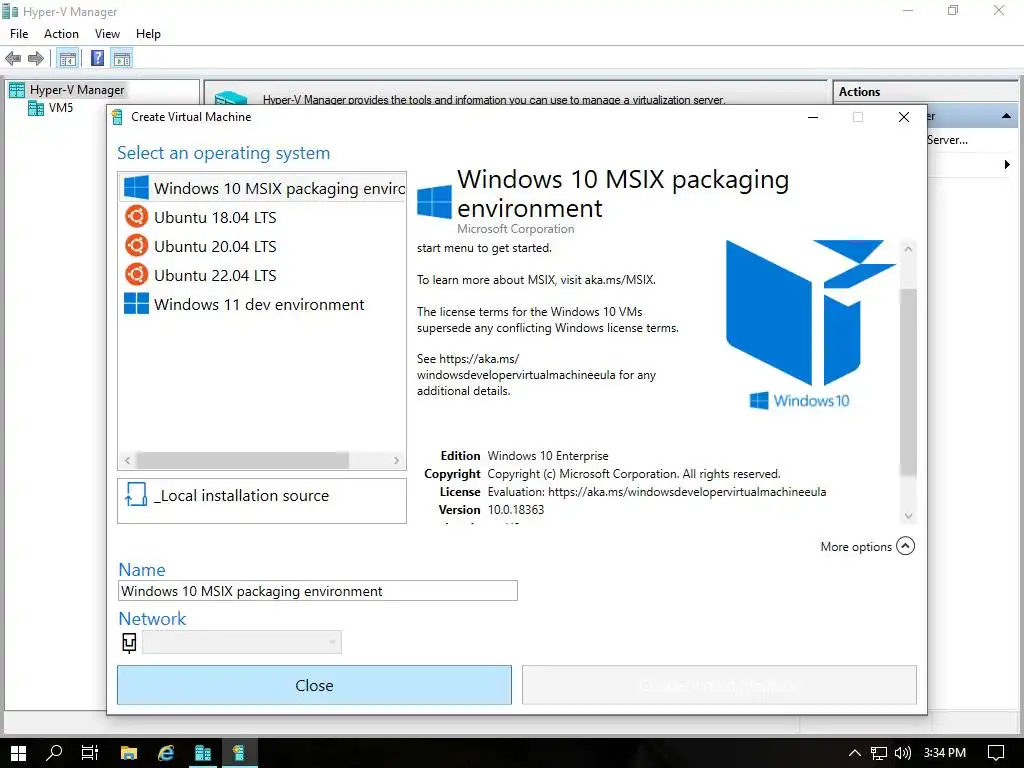Open the Action menu

tap(61, 34)
